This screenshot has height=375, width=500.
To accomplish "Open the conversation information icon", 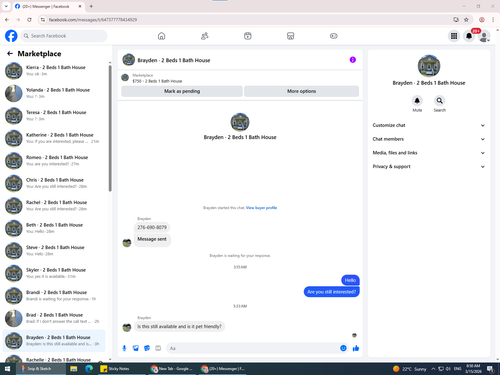I will 353,60.
